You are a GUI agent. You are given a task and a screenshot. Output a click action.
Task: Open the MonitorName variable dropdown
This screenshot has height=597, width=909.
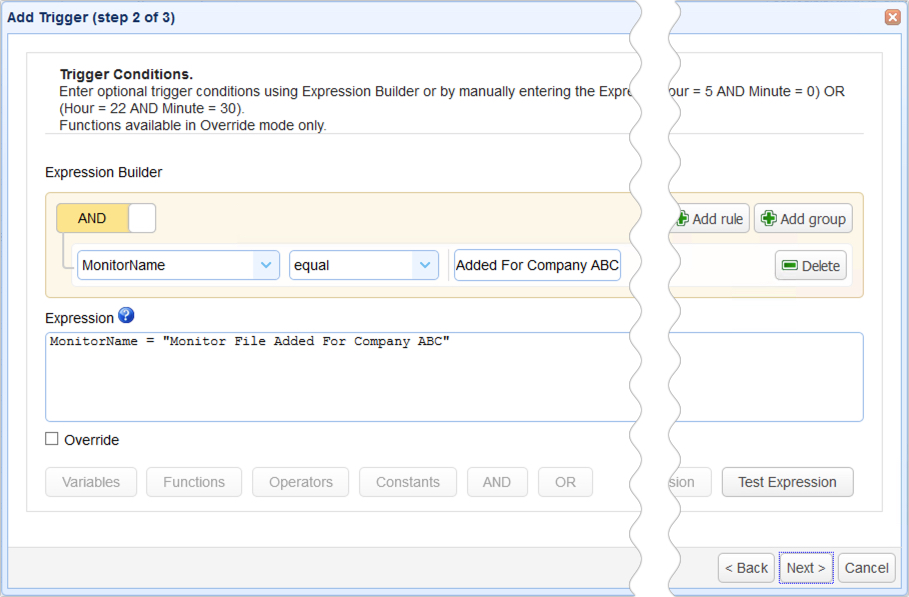pyautogui.click(x=177, y=264)
